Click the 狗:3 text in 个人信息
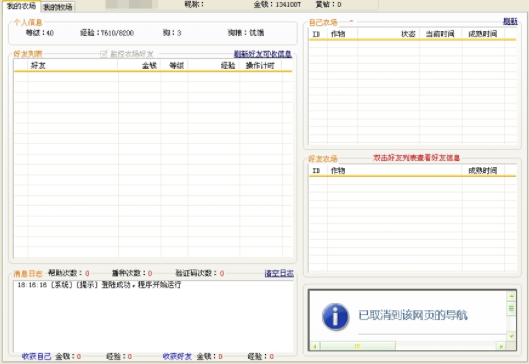 coord(172,33)
